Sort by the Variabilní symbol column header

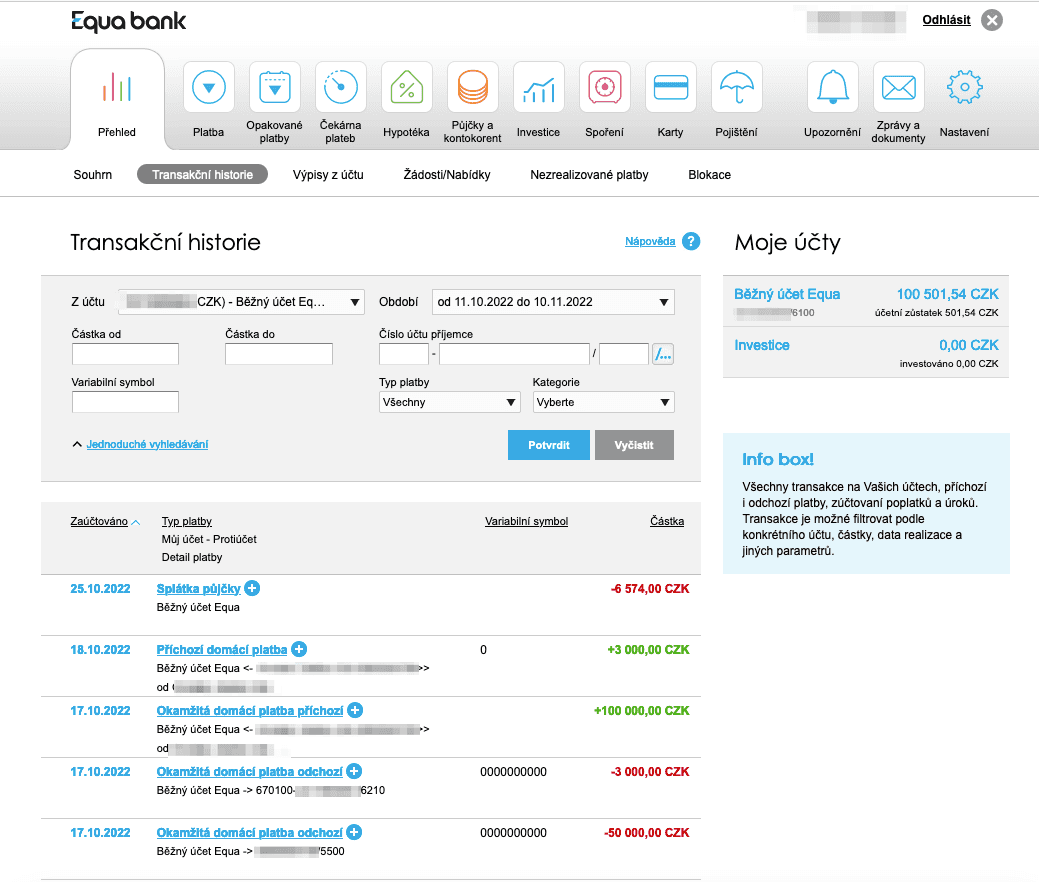527,522
